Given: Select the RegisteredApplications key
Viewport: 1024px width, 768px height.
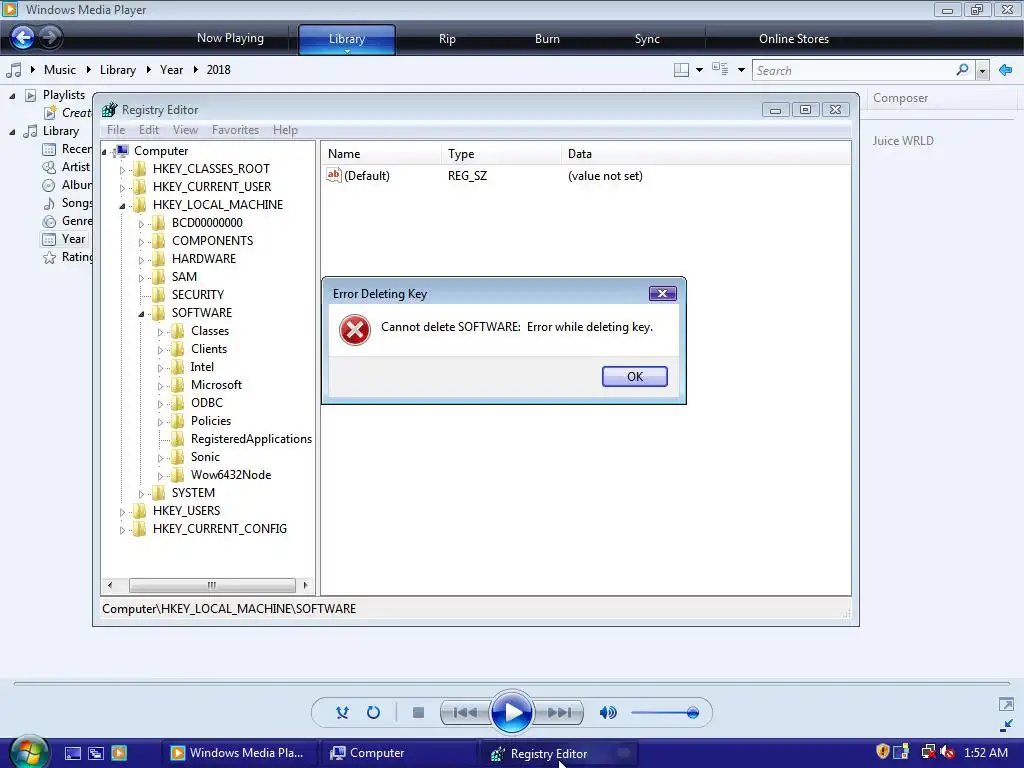Looking at the screenshot, I should coord(251,439).
